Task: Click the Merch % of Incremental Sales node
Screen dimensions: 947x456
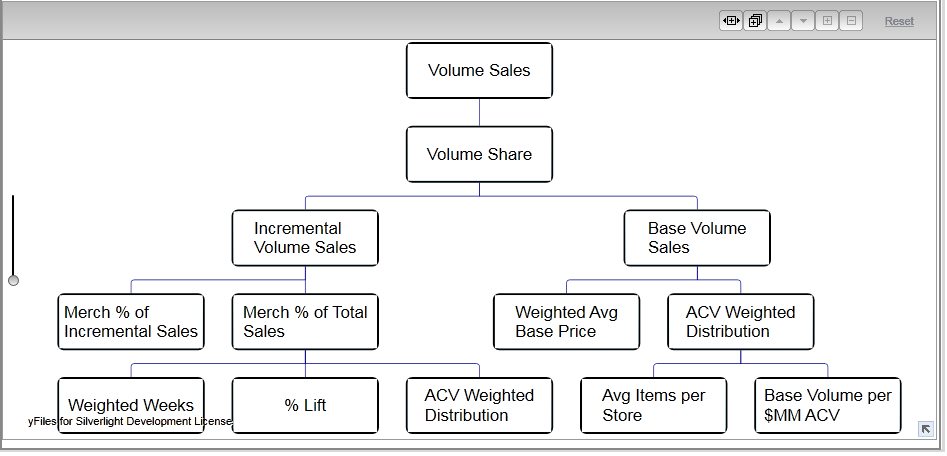Action: click(131, 322)
